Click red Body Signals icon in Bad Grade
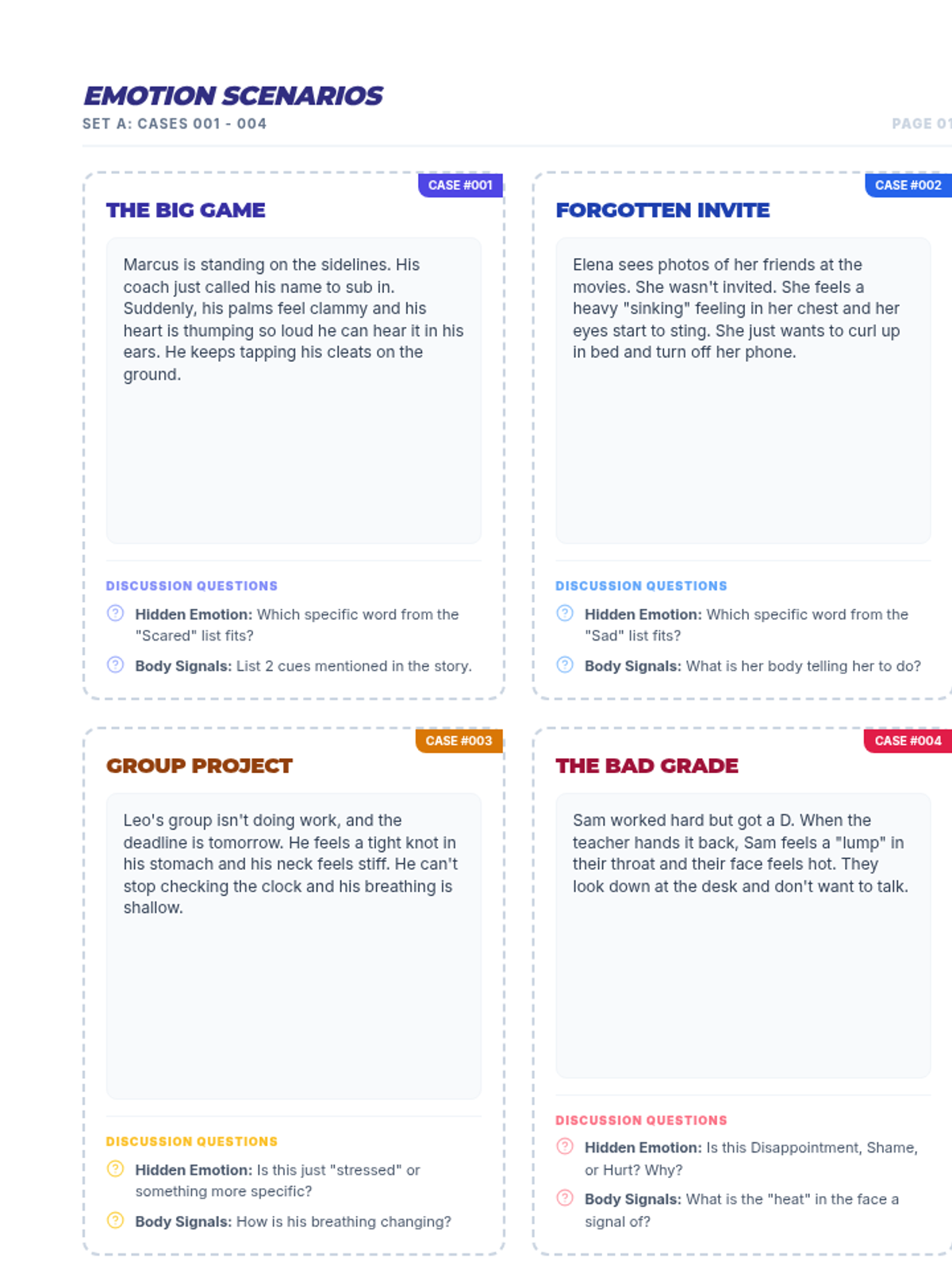The width and height of the screenshot is (952, 1270). pyautogui.click(x=565, y=1198)
